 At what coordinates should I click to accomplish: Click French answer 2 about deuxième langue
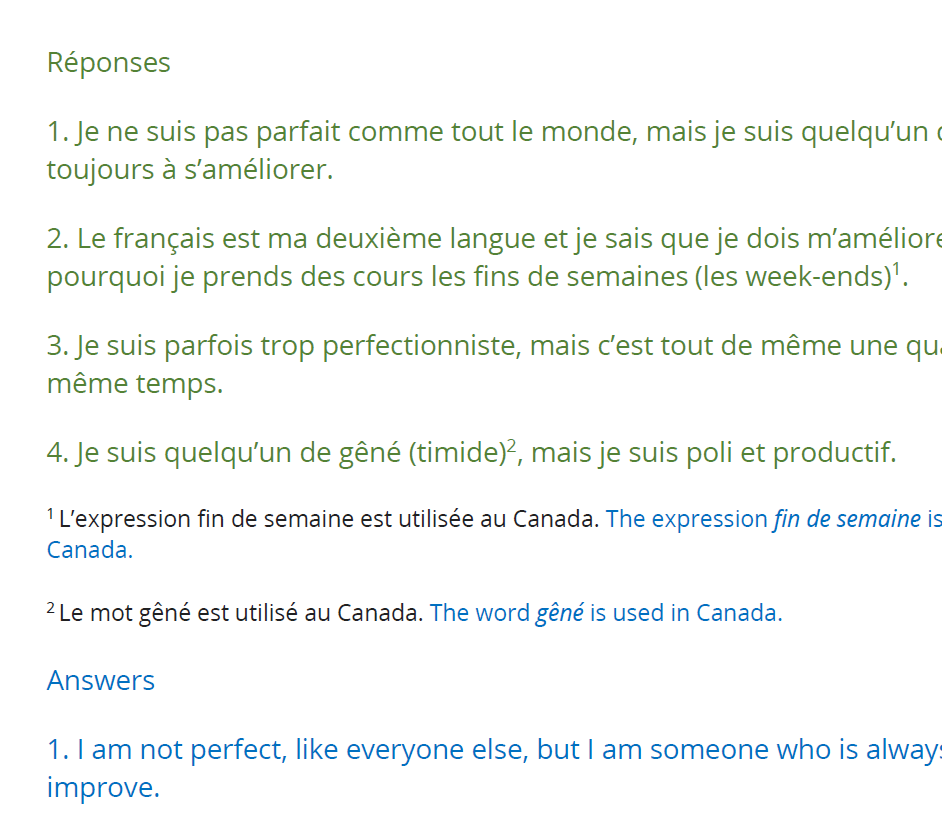tap(494, 257)
